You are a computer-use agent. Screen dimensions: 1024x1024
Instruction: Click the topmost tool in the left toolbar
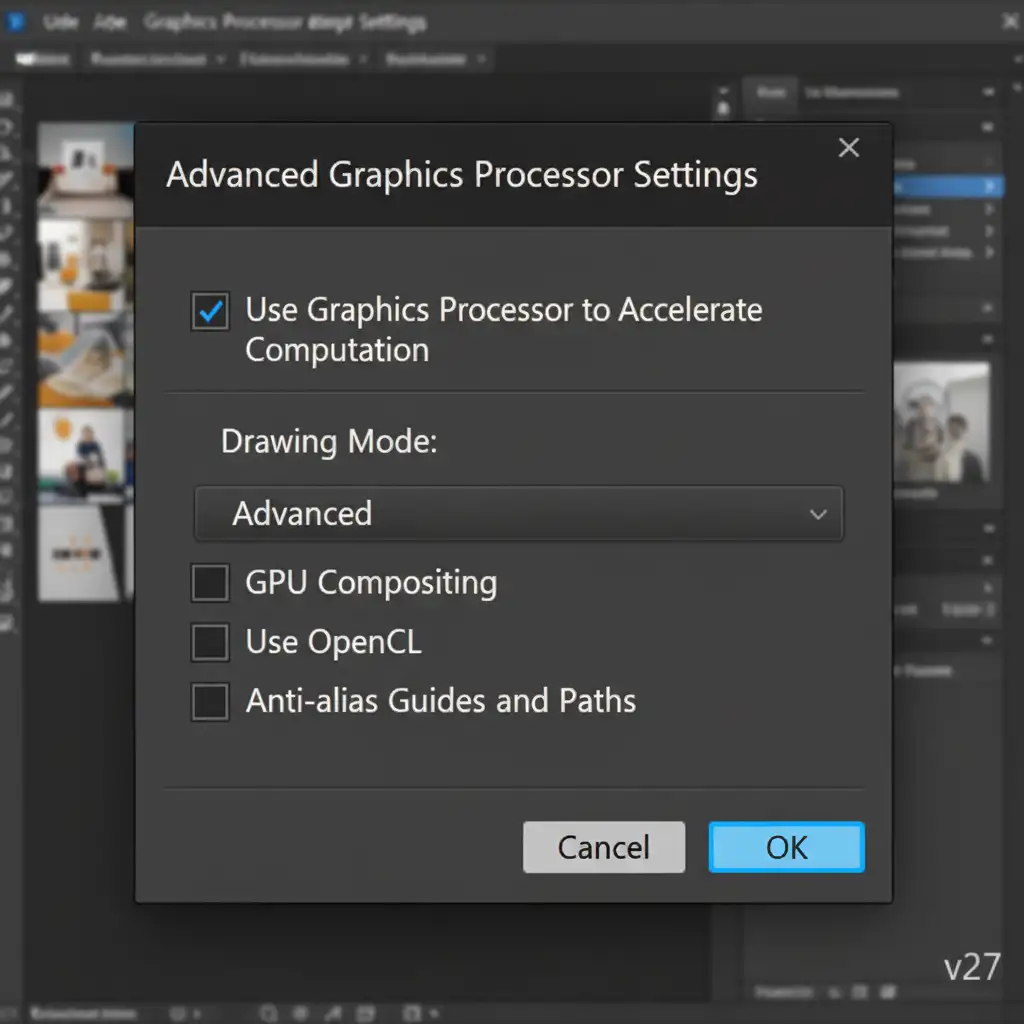(8, 100)
